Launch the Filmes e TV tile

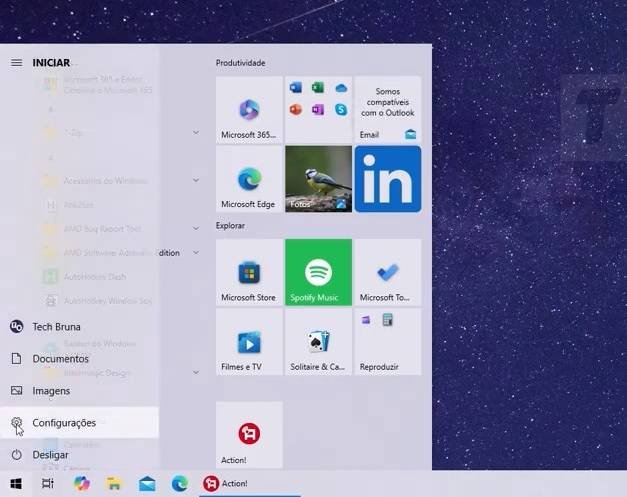249,341
